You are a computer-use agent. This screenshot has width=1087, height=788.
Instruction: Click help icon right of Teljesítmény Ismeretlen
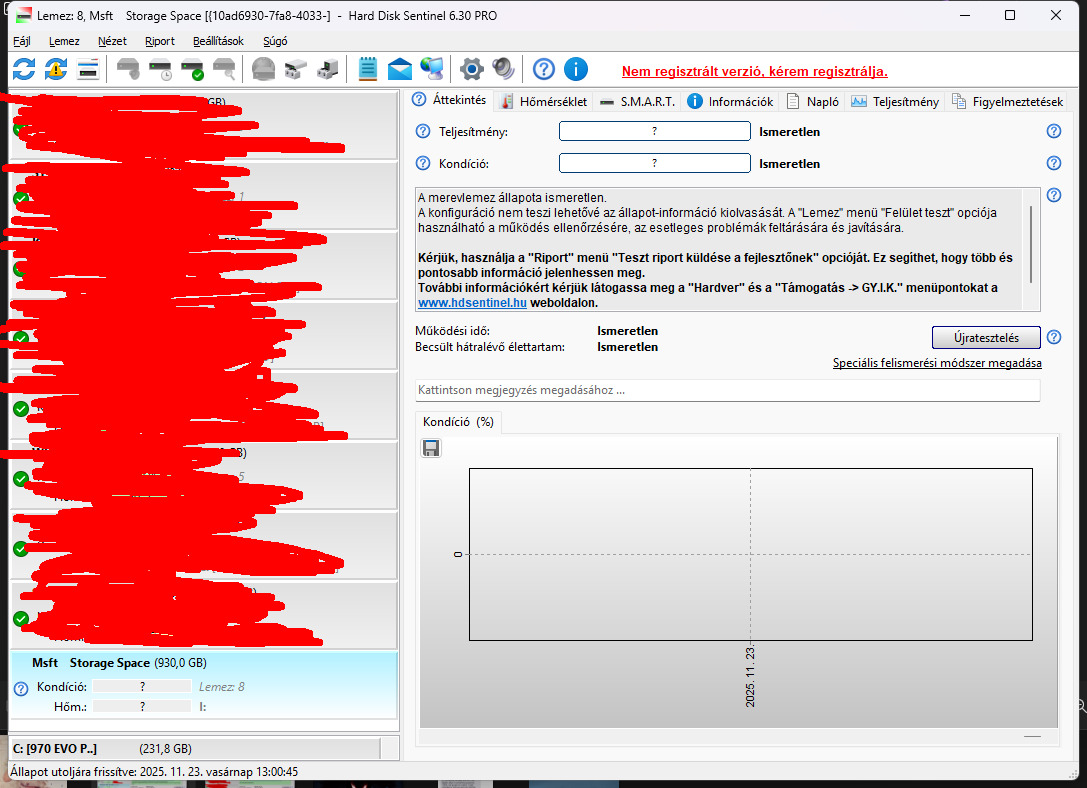(x=1054, y=131)
